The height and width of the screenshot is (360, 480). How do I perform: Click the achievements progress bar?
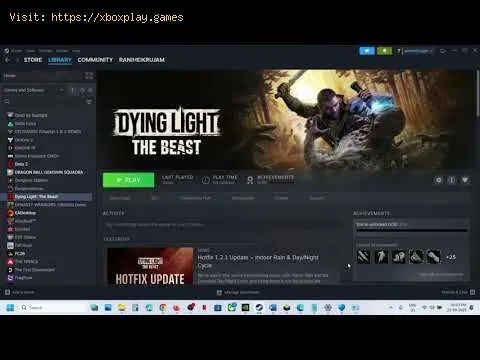[411, 230]
